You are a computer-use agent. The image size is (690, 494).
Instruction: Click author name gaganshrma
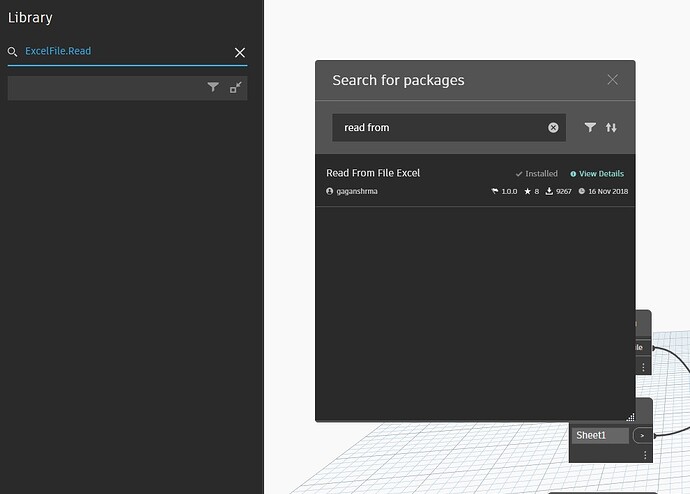pos(357,191)
